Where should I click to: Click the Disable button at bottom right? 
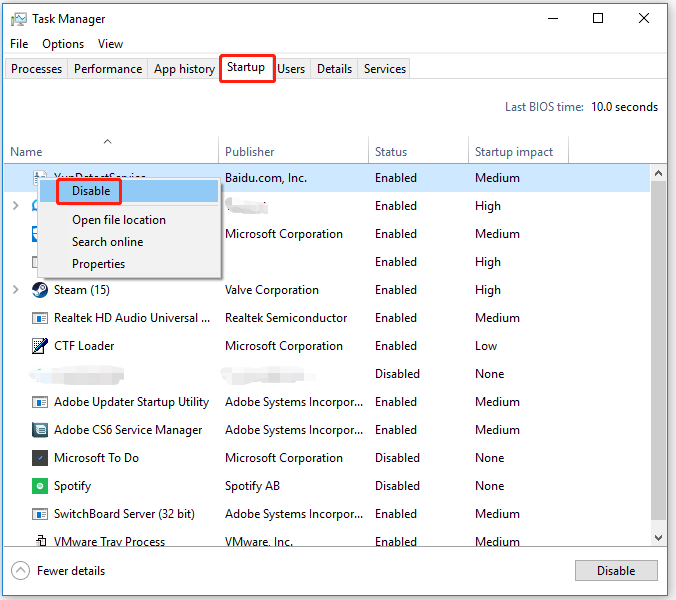coord(616,571)
